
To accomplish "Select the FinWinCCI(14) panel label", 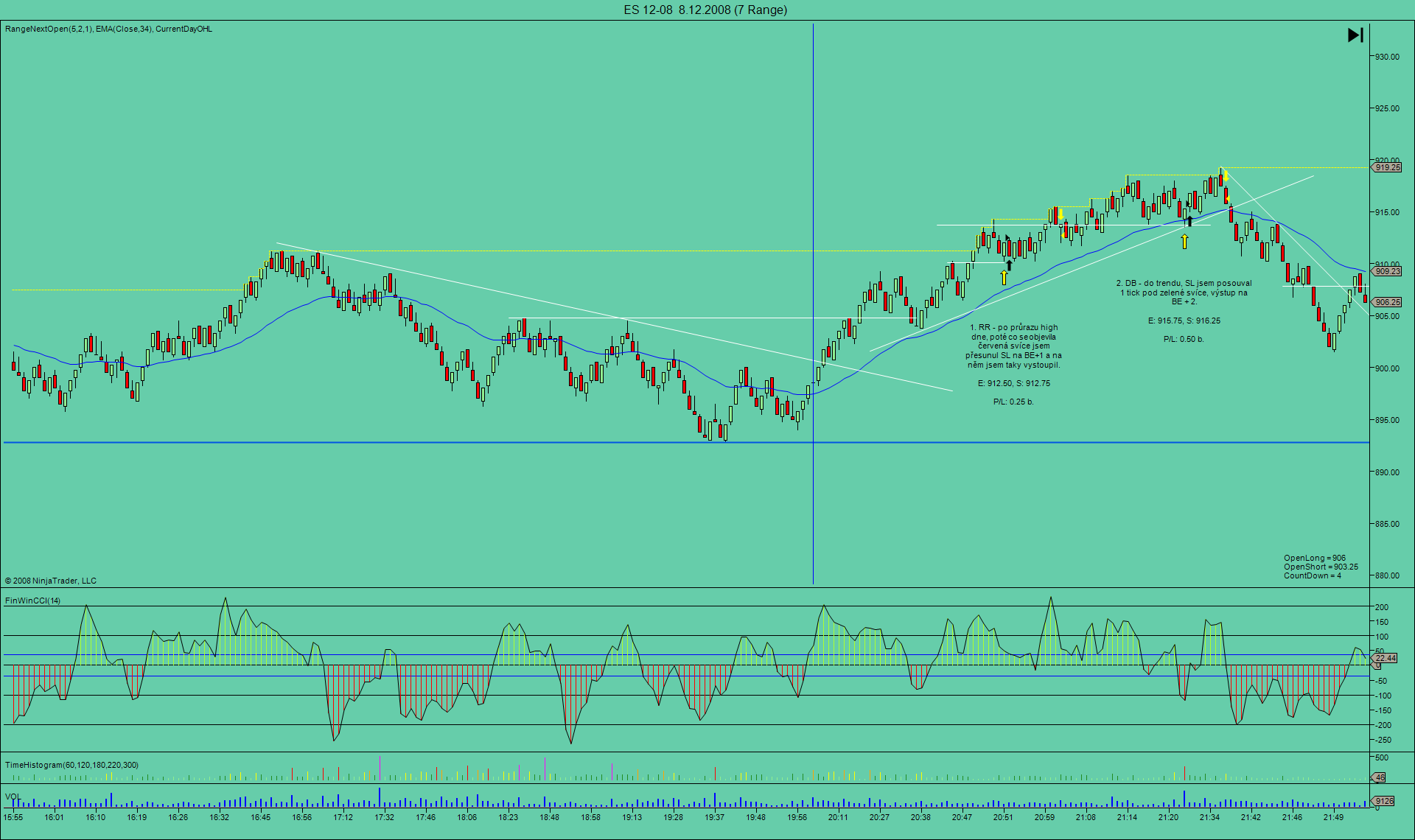I will (33, 601).
